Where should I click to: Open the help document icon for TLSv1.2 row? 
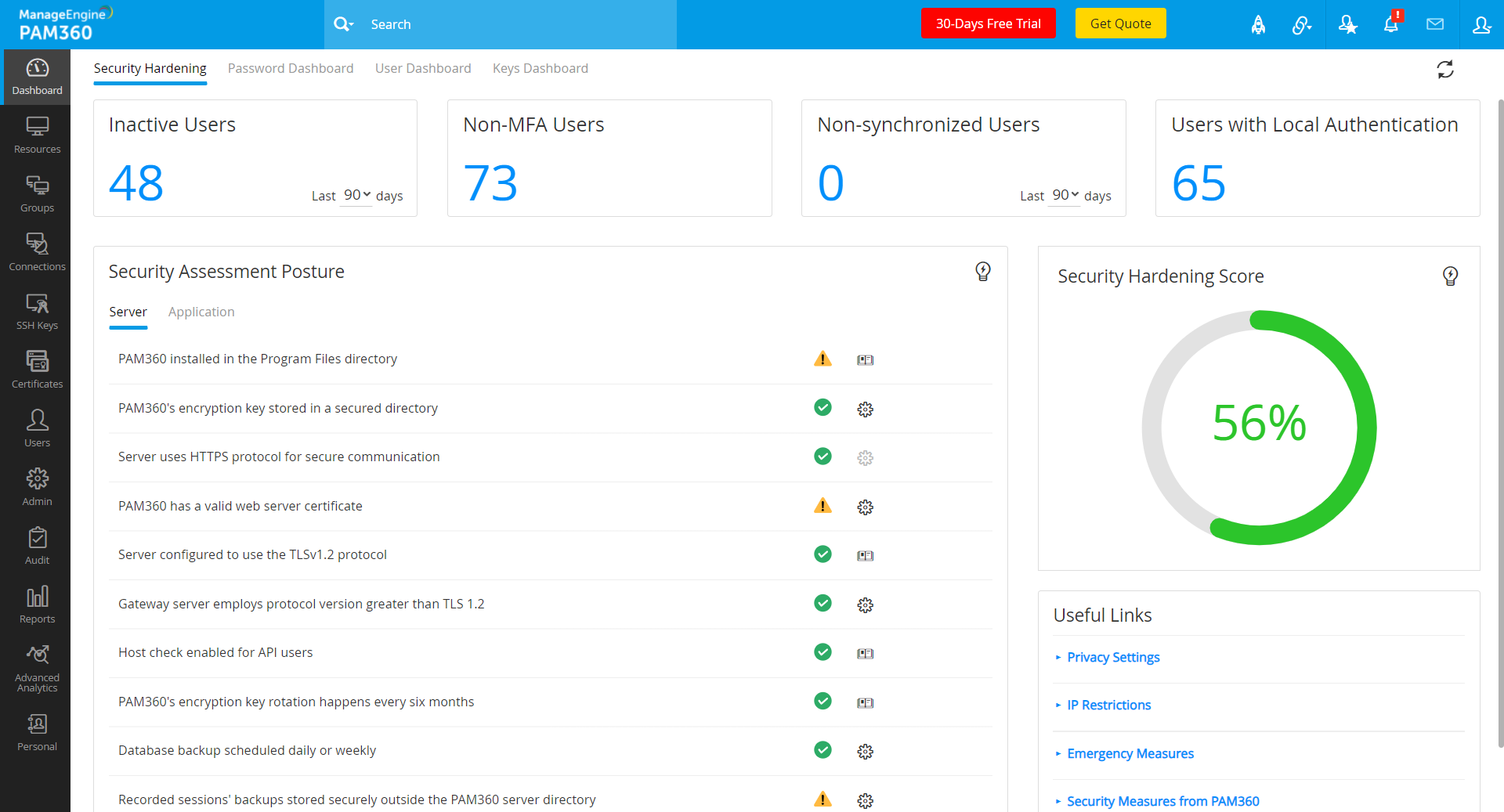(x=865, y=555)
